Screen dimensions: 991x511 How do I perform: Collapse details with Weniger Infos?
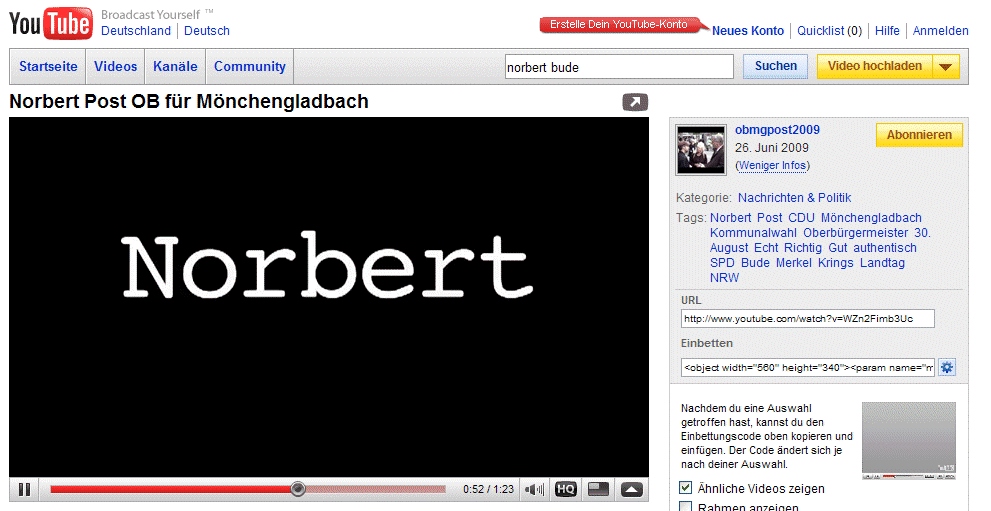(x=772, y=165)
